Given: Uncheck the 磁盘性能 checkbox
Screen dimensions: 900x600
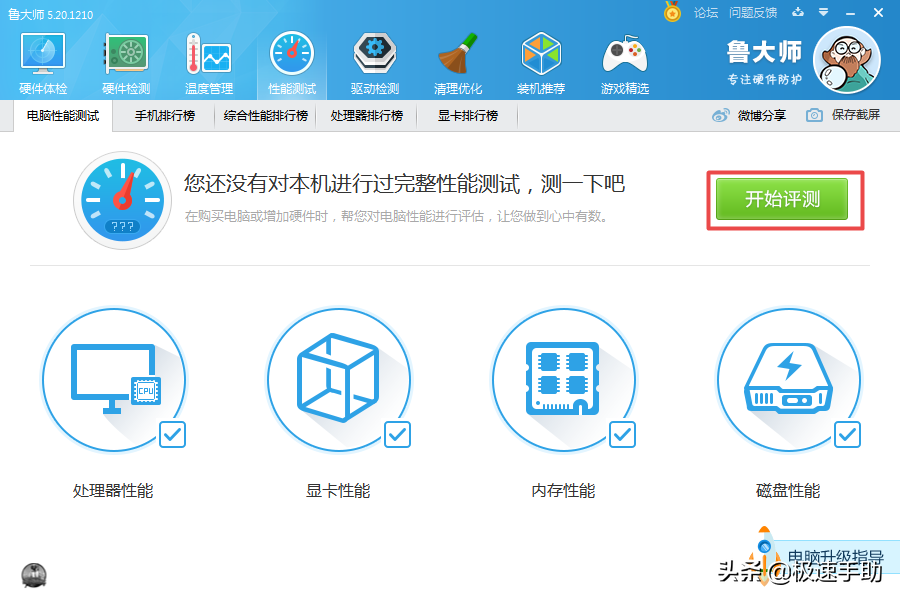Looking at the screenshot, I should pos(847,435).
